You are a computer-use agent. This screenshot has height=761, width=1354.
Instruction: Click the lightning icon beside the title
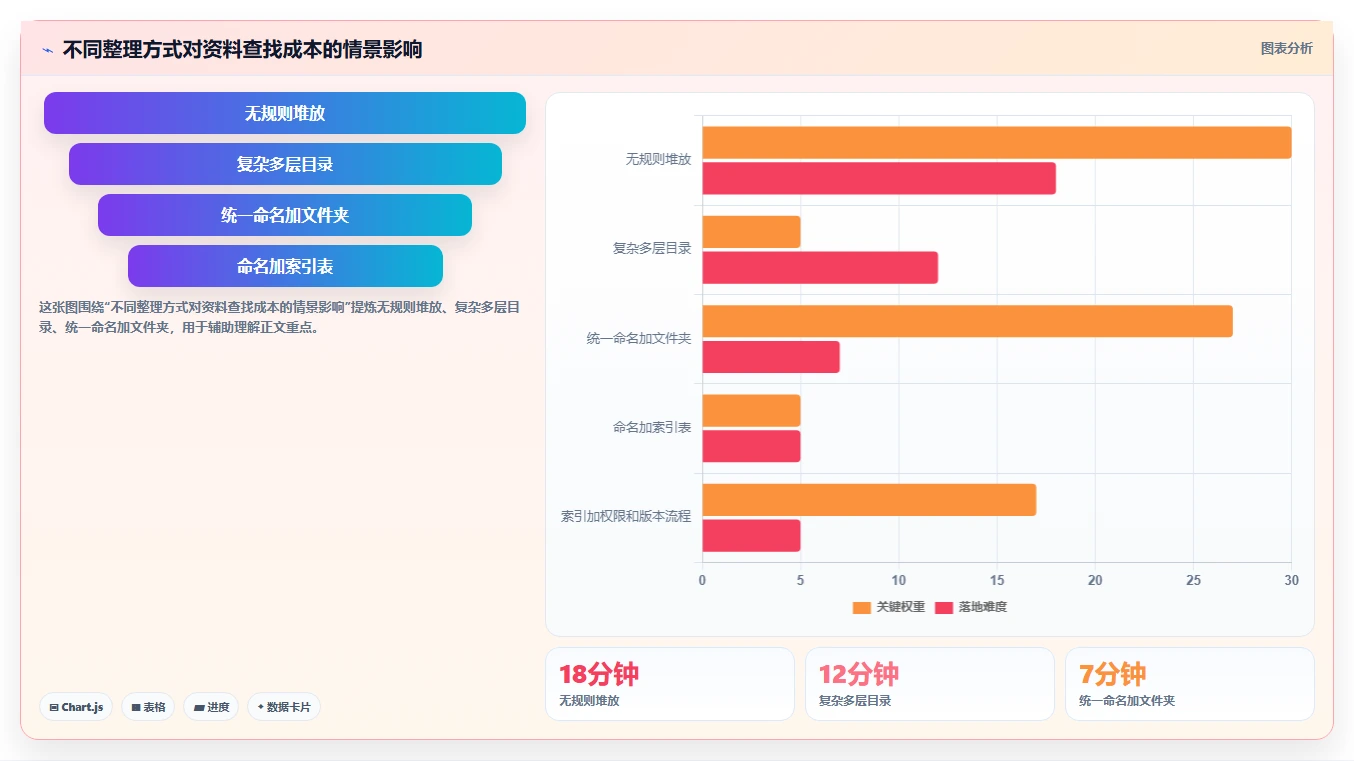(47, 50)
